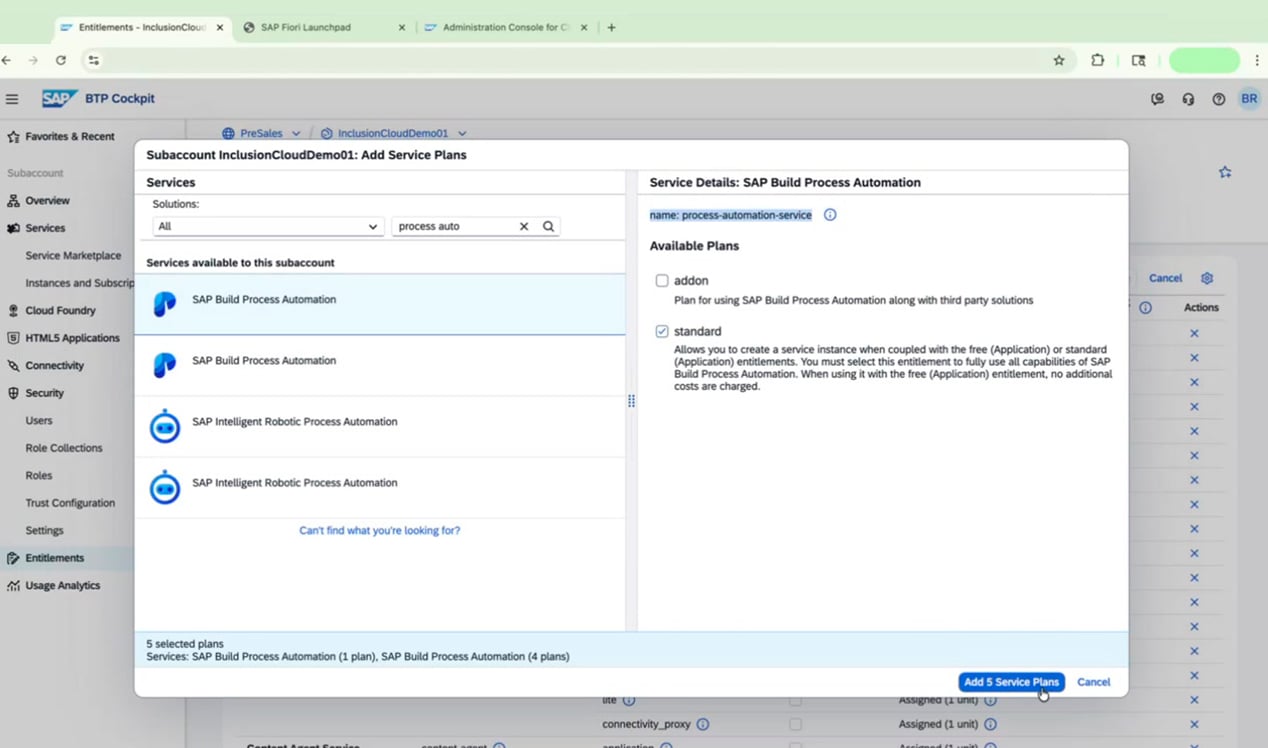Screen dimensions: 1268x748
Task: Check the addon plan checkbox
Action: [x=662, y=281]
